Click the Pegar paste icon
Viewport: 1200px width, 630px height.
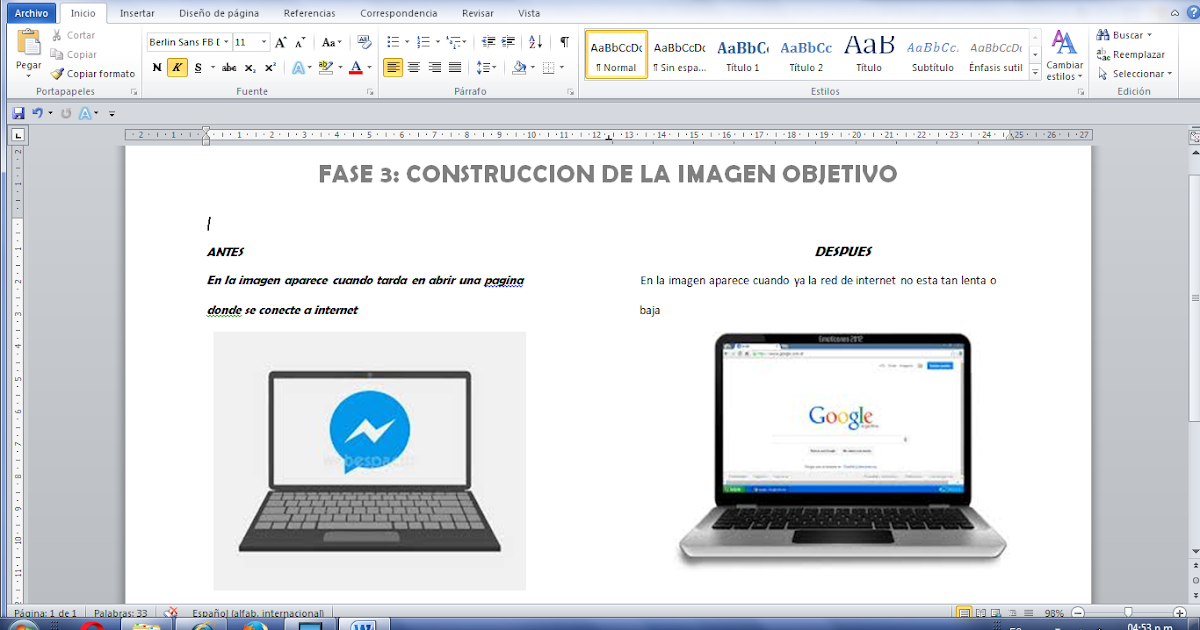(x=29, y=43)
